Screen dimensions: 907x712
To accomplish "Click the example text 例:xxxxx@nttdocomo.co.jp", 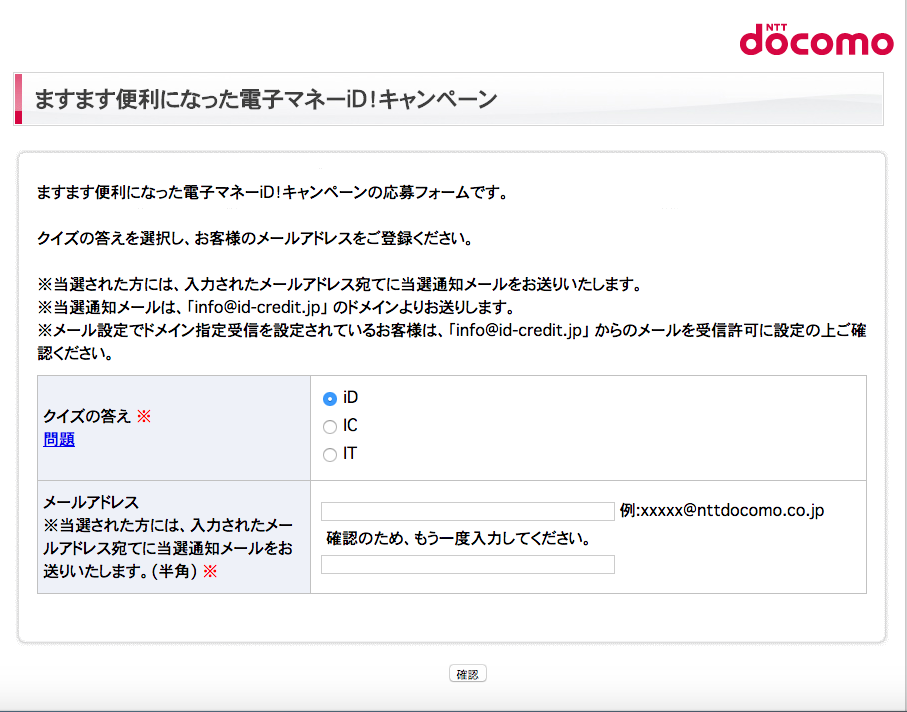I will click(x=722, y=510).
